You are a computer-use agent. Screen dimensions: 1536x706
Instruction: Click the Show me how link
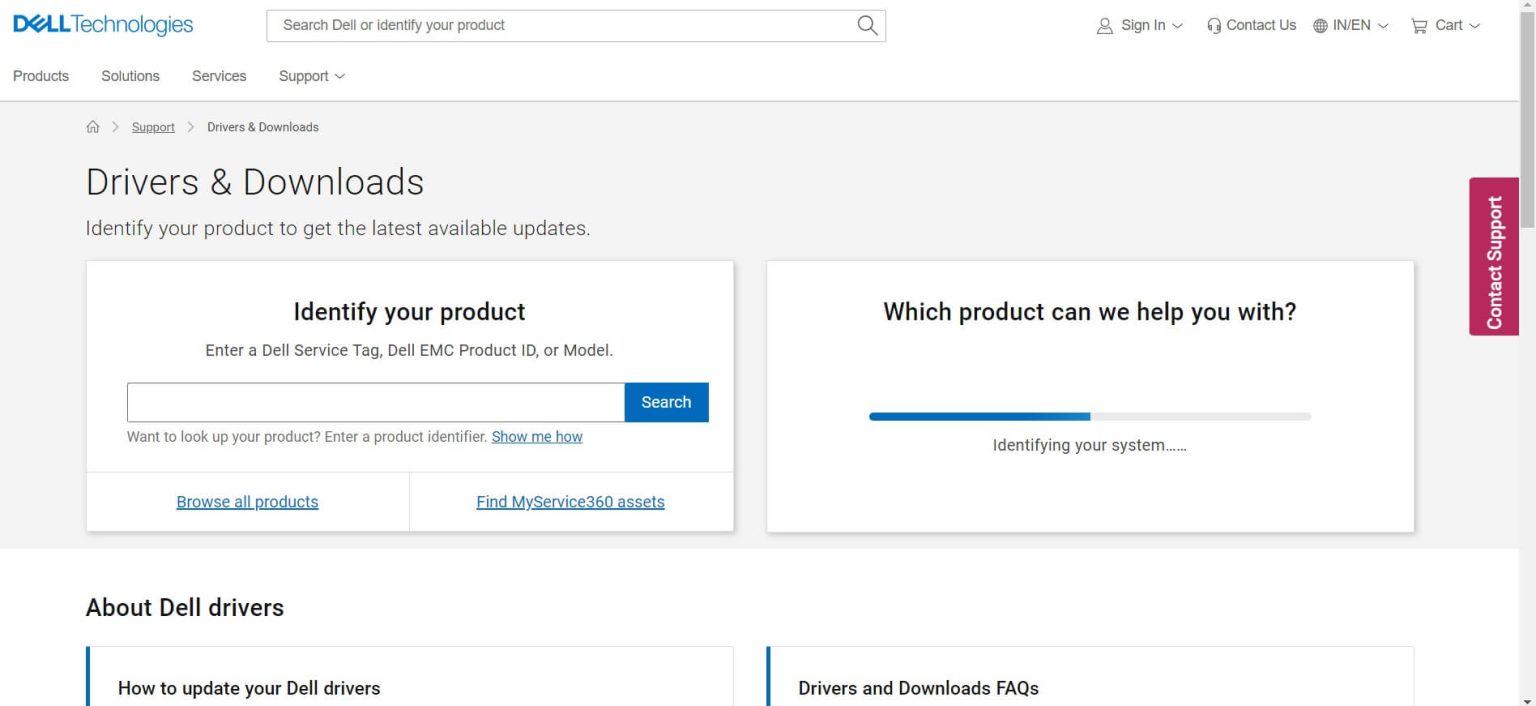coord(537,437)
